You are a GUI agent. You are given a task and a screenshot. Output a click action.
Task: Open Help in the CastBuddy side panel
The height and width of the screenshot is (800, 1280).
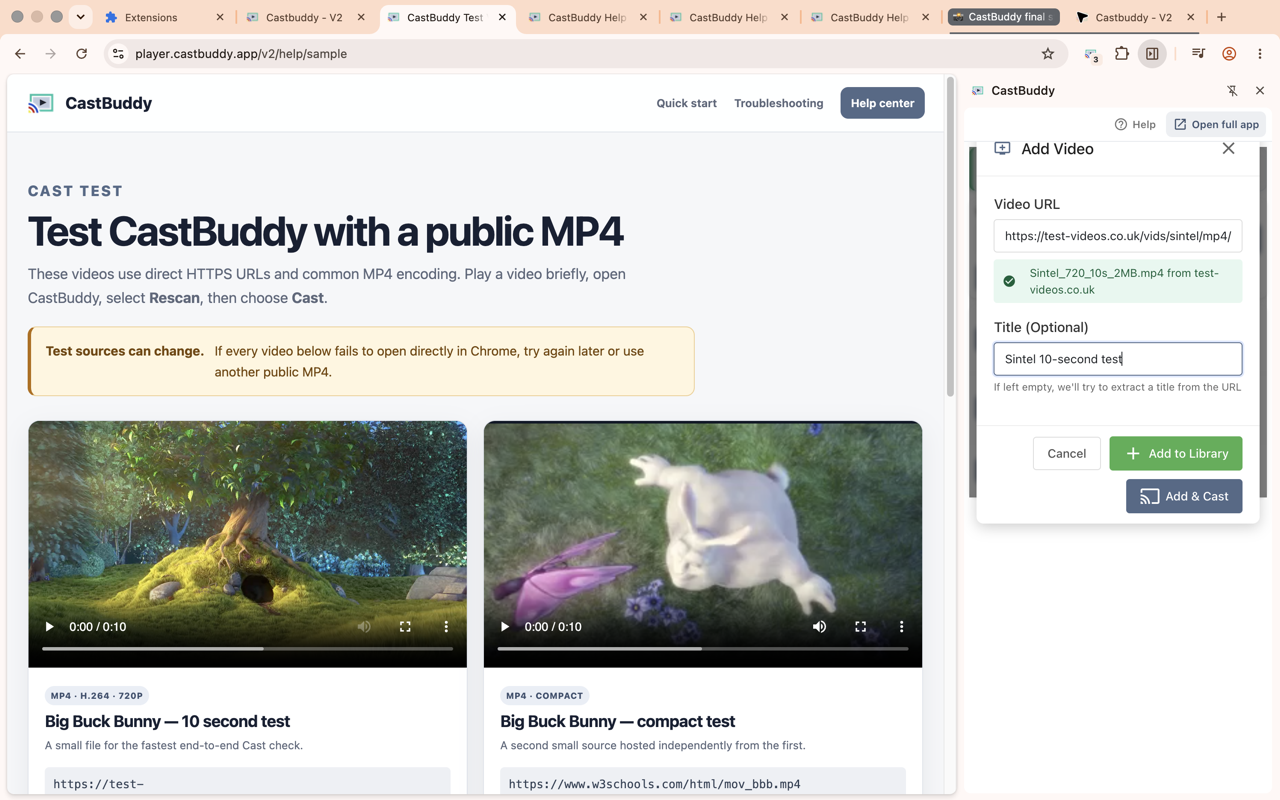pos(1135,125)
